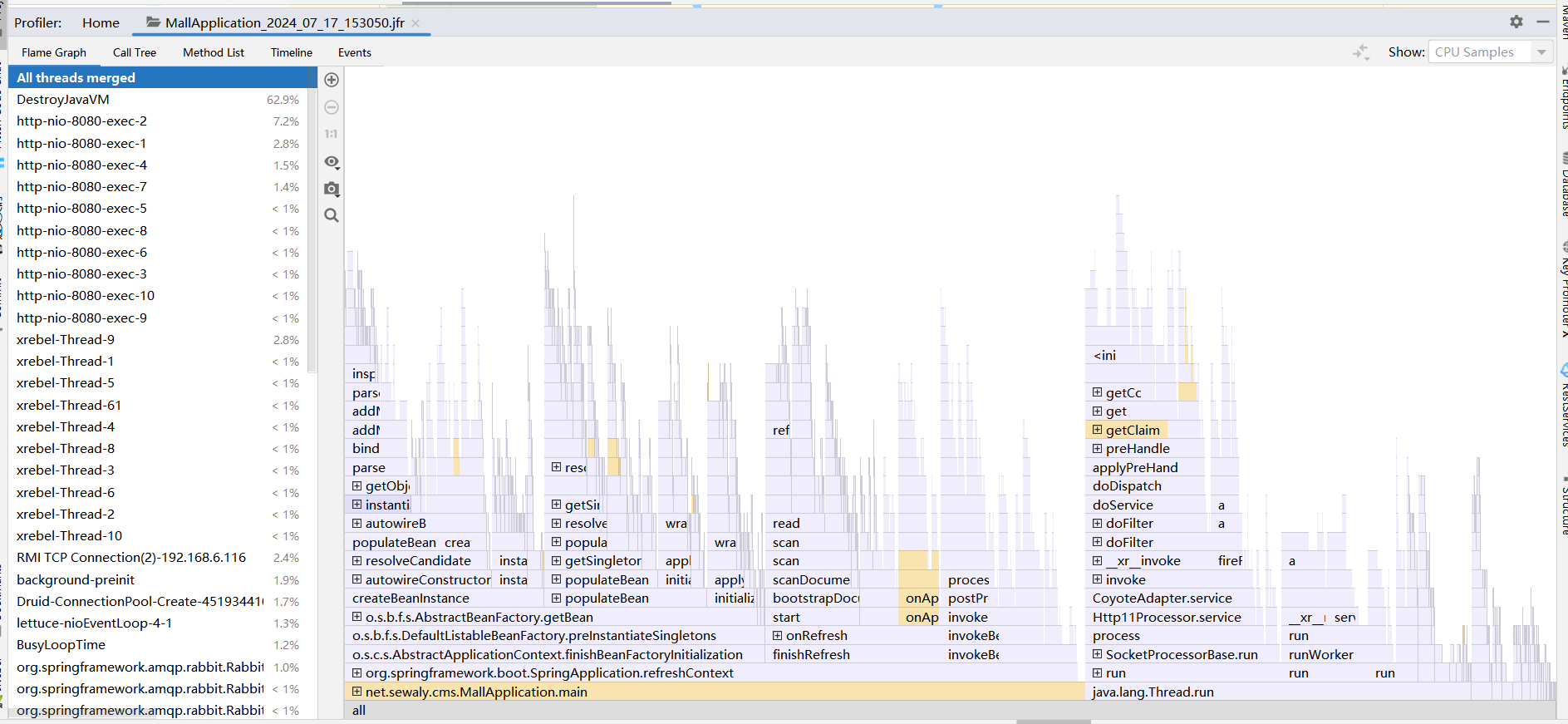Click the preInstantiateSingletons frame

point(554,636)
